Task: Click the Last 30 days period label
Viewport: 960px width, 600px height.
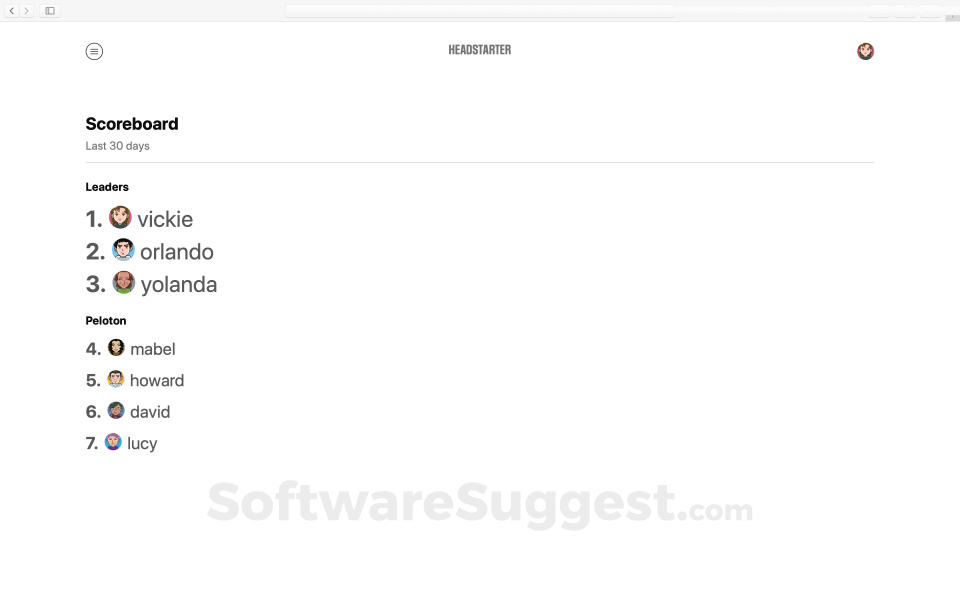Action: [117, 146]
